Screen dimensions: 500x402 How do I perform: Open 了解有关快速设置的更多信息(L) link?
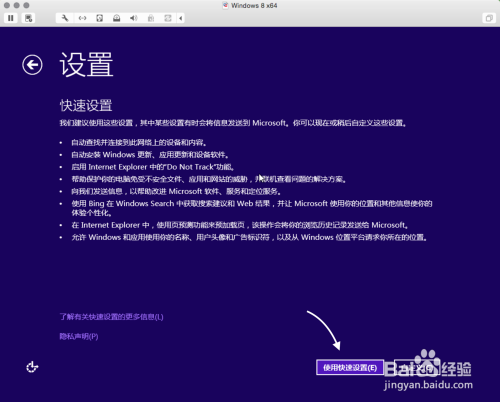tap(111, 317)
